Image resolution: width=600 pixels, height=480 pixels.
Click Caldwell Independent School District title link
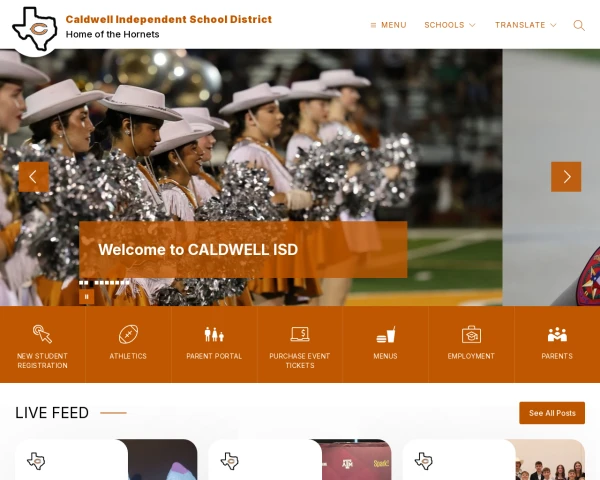pyautogui.click(x=168, y=19)
